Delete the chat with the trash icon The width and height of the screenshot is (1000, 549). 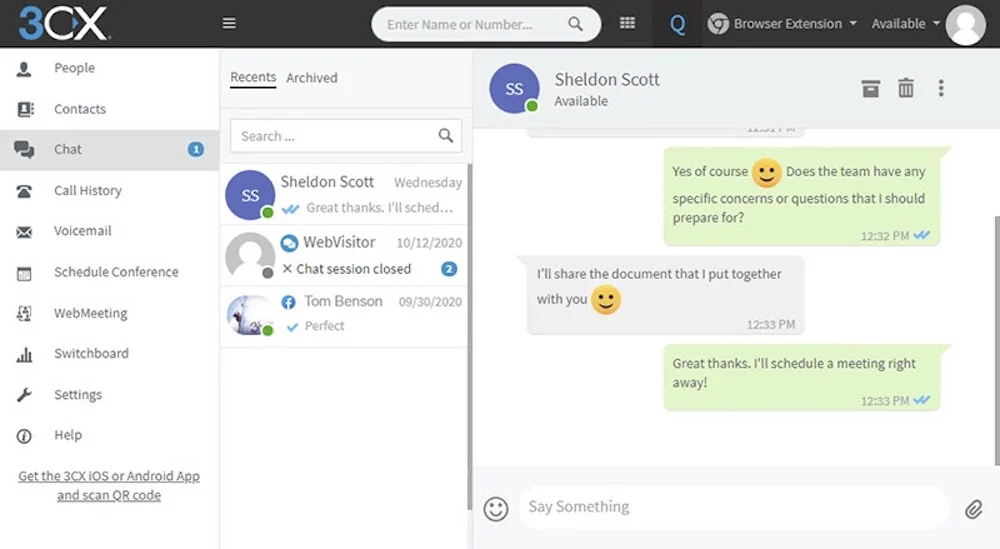click(x=906, y=88)
